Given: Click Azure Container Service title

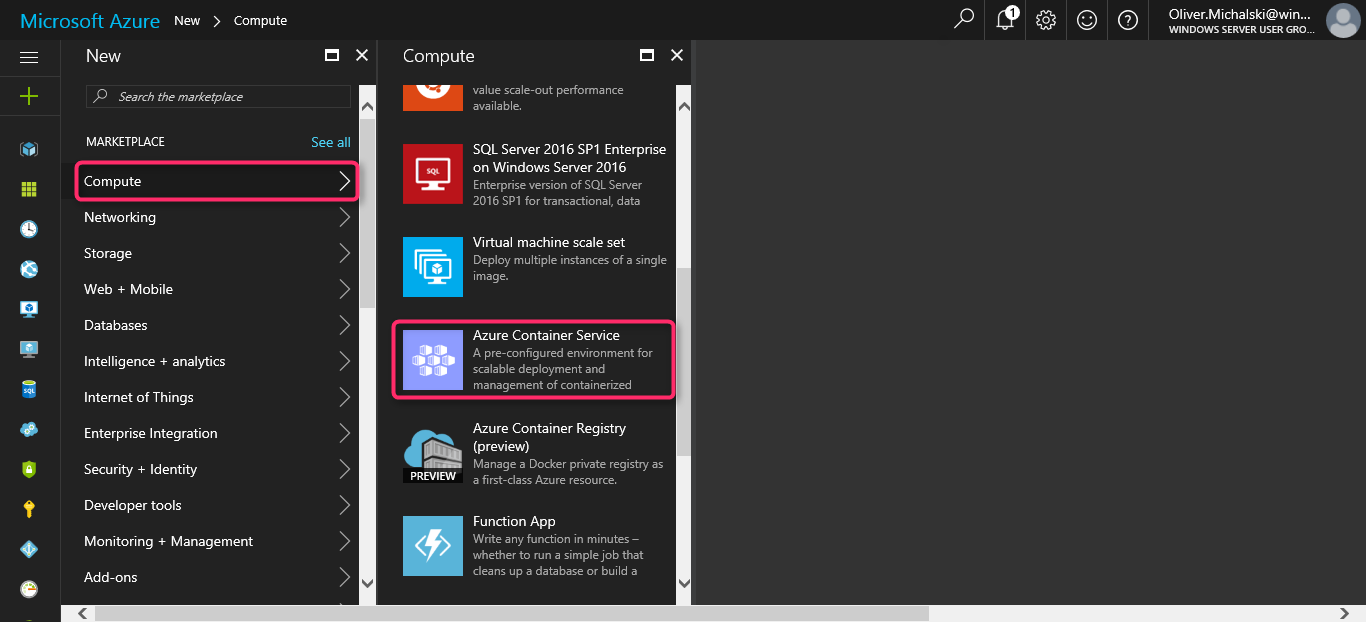Looking at the screenshot, I should pyautogui.click(x=546, y=335).
